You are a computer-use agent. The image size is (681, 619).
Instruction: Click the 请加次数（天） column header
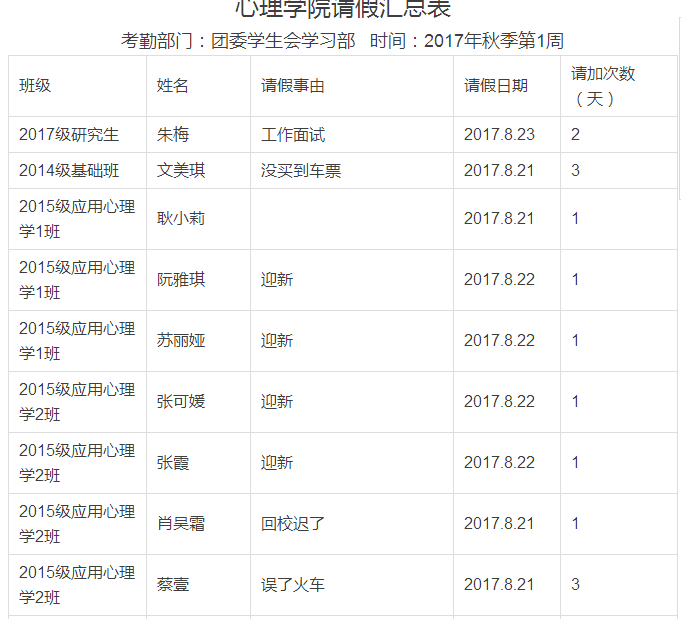(x=603, y=86)
